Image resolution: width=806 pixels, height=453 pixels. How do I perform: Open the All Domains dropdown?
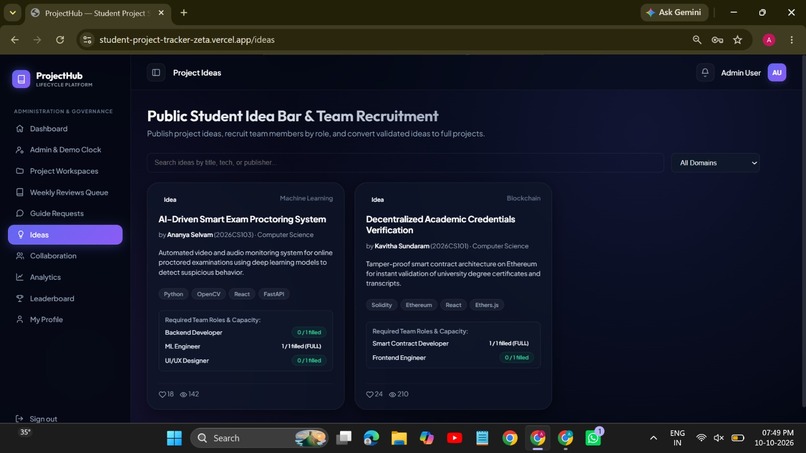pos(715,162)
